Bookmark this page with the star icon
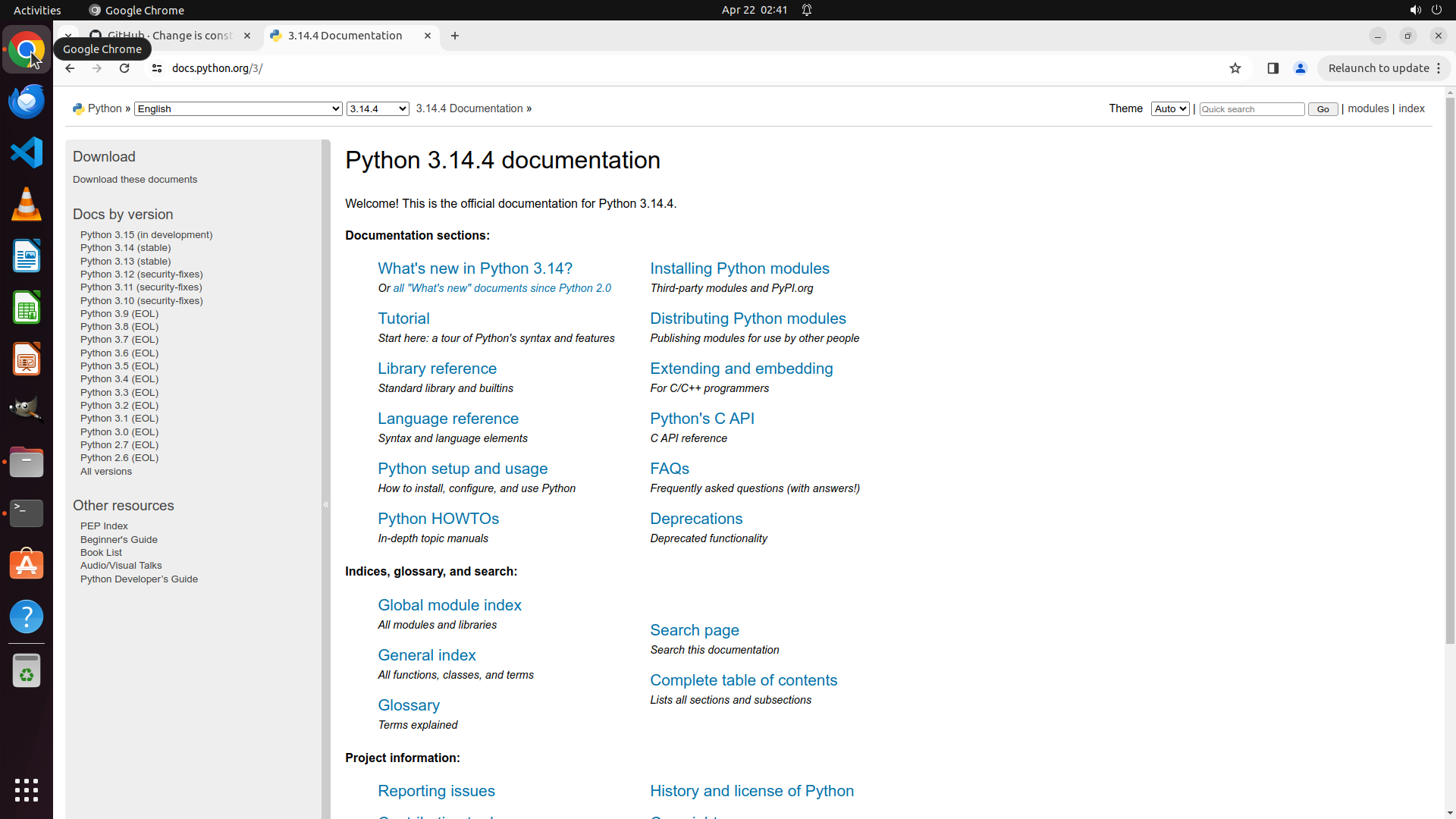Screen dimensions: 1456x819 [x=1235, y=68]
